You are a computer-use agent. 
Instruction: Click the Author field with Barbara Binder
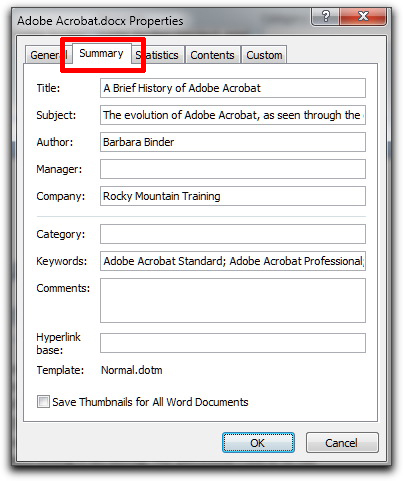point(233,142)
